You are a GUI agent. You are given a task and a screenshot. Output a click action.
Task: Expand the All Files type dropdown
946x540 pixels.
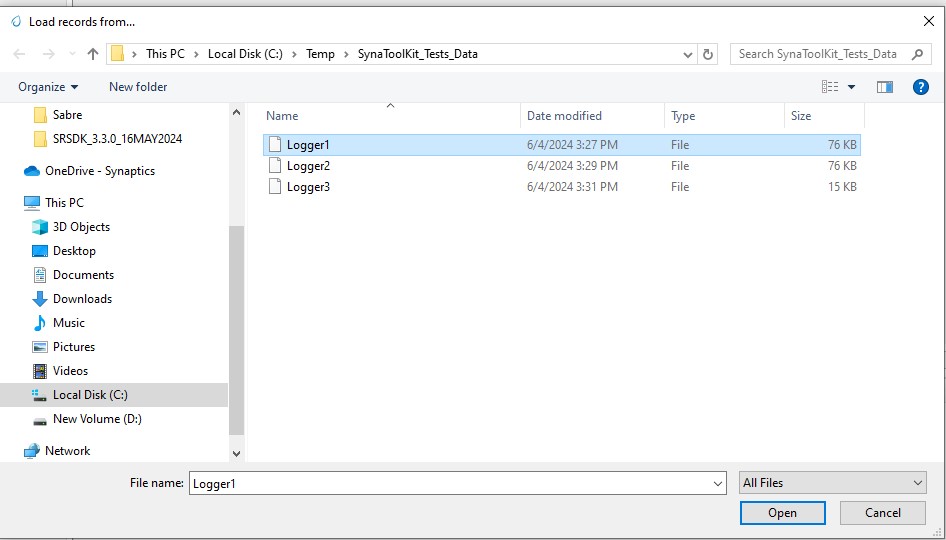[x=832, y=483]
